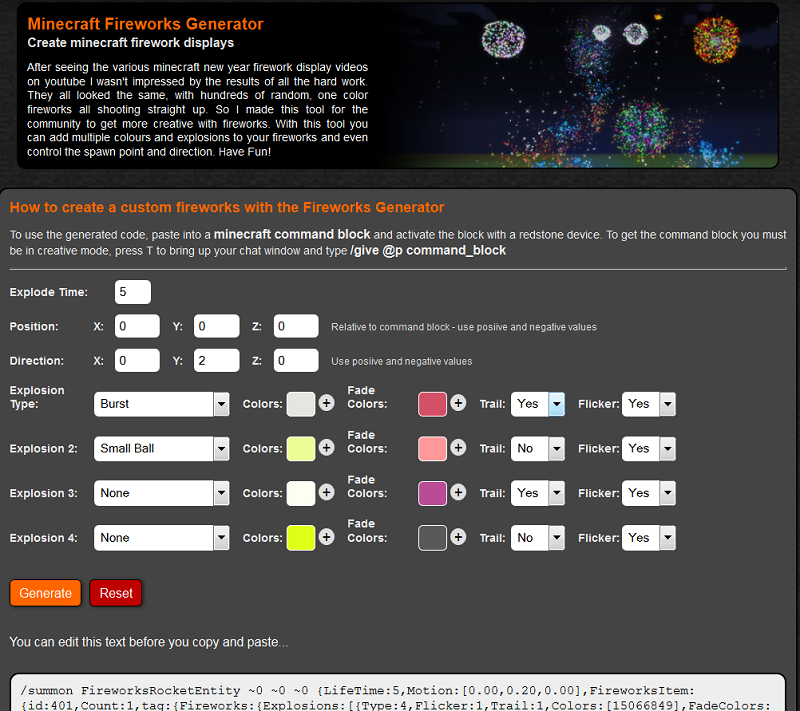Open the Explosion 4 type dropdown
This screenshot has height=711, width=800.
161,538
